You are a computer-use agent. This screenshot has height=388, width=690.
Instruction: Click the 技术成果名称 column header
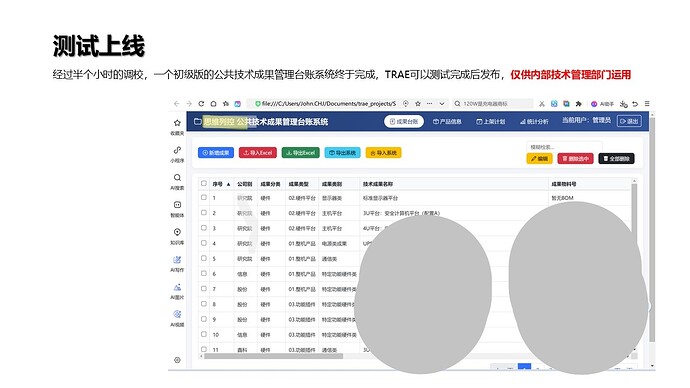point(378,184)
